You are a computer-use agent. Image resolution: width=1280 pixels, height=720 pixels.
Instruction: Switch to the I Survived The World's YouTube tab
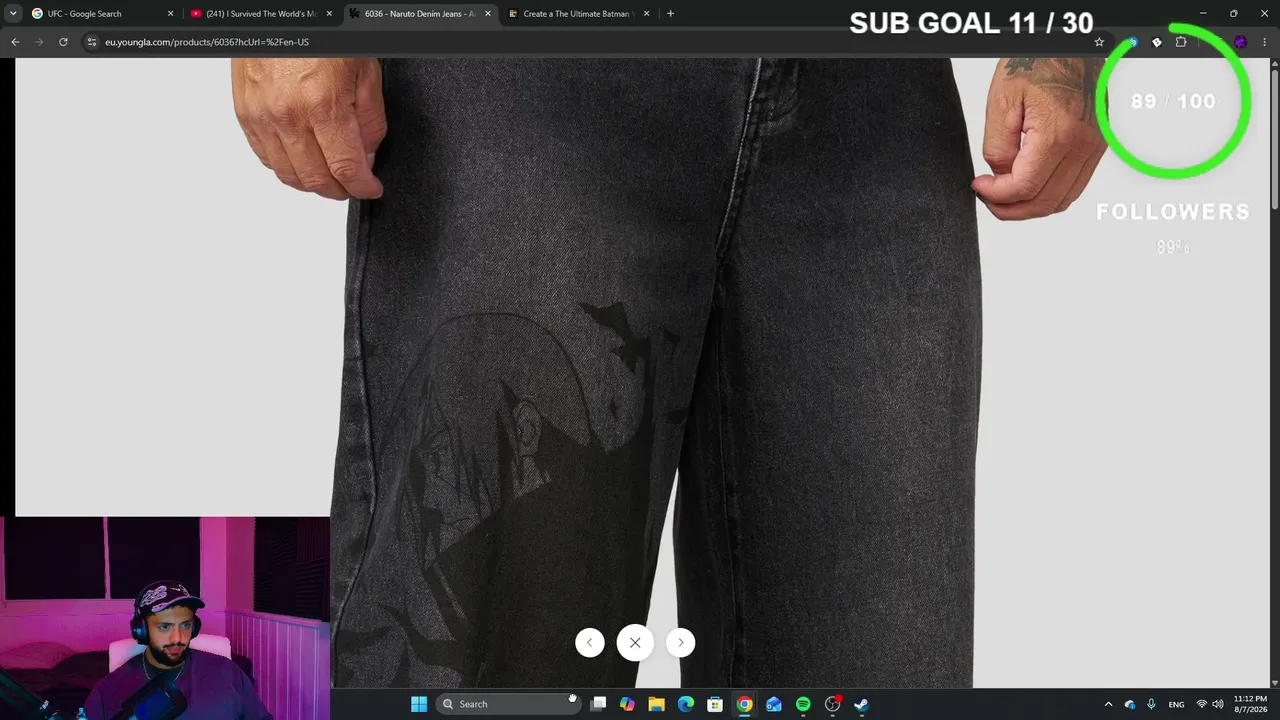click(x=260, y=14)
